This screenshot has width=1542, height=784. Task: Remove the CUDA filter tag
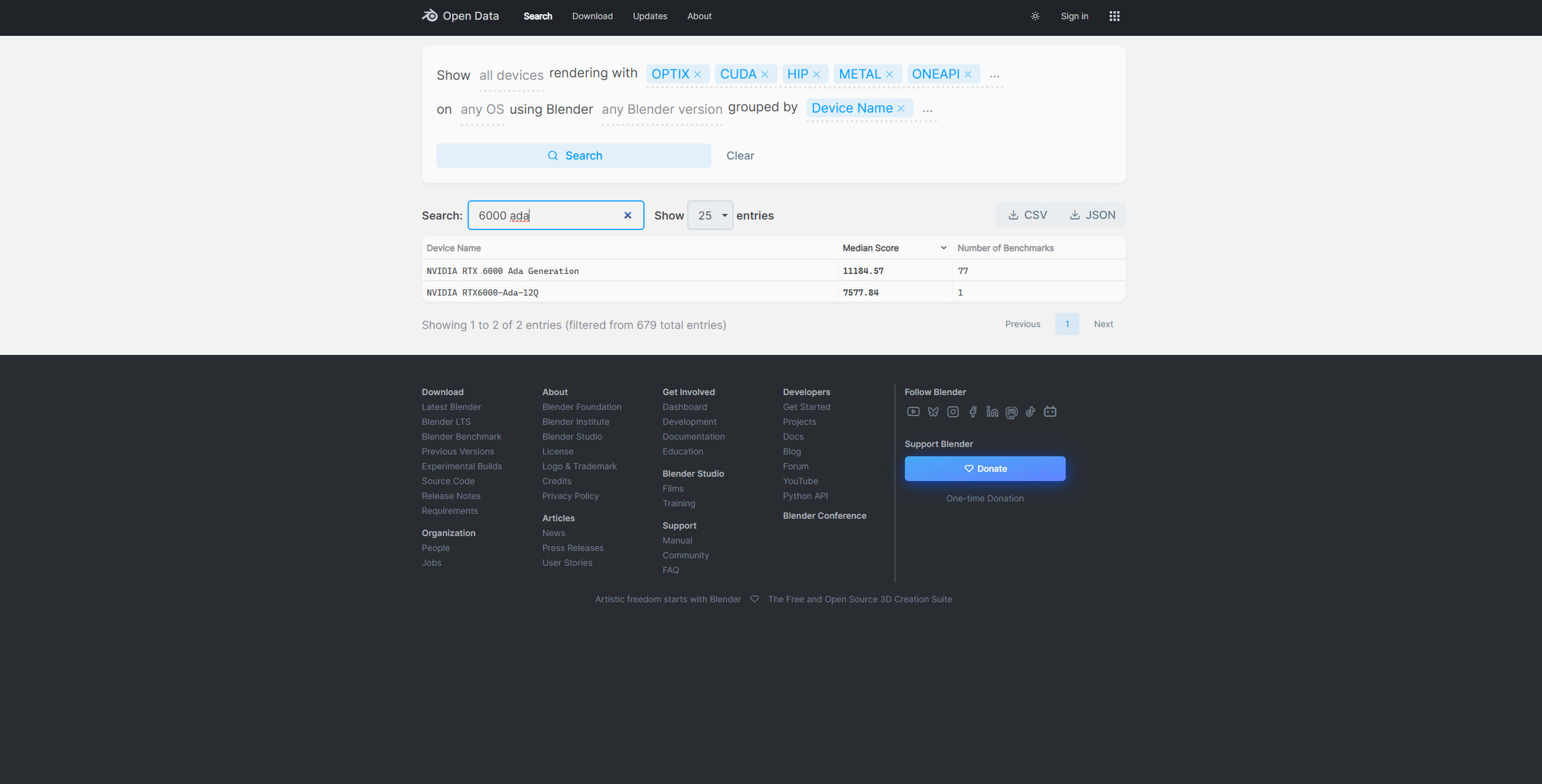pos(765,74)
